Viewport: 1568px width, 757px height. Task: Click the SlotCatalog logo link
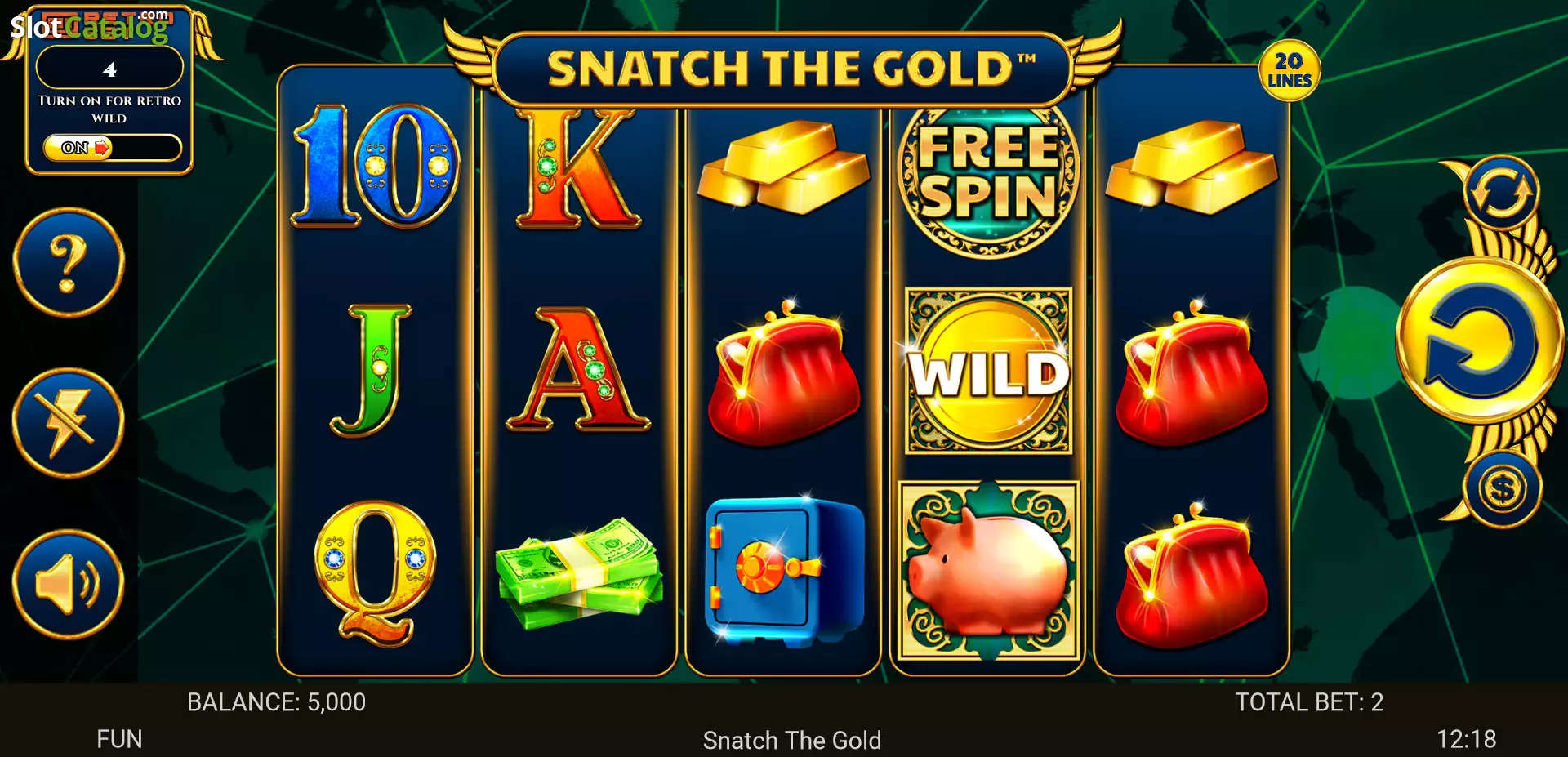(x=90, y=27)
